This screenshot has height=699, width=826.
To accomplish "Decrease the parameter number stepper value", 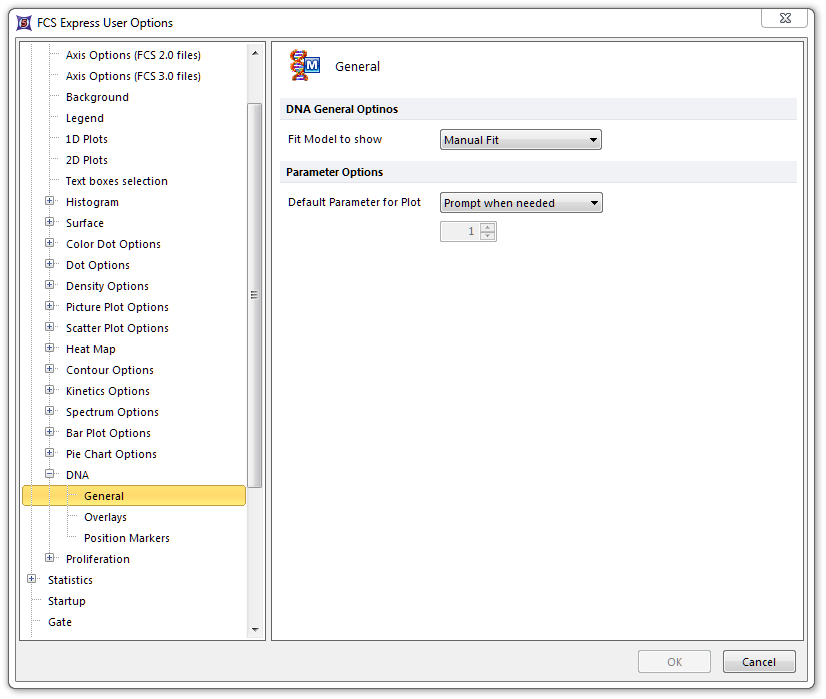I will pyautogui.click(x=488, y=235).
